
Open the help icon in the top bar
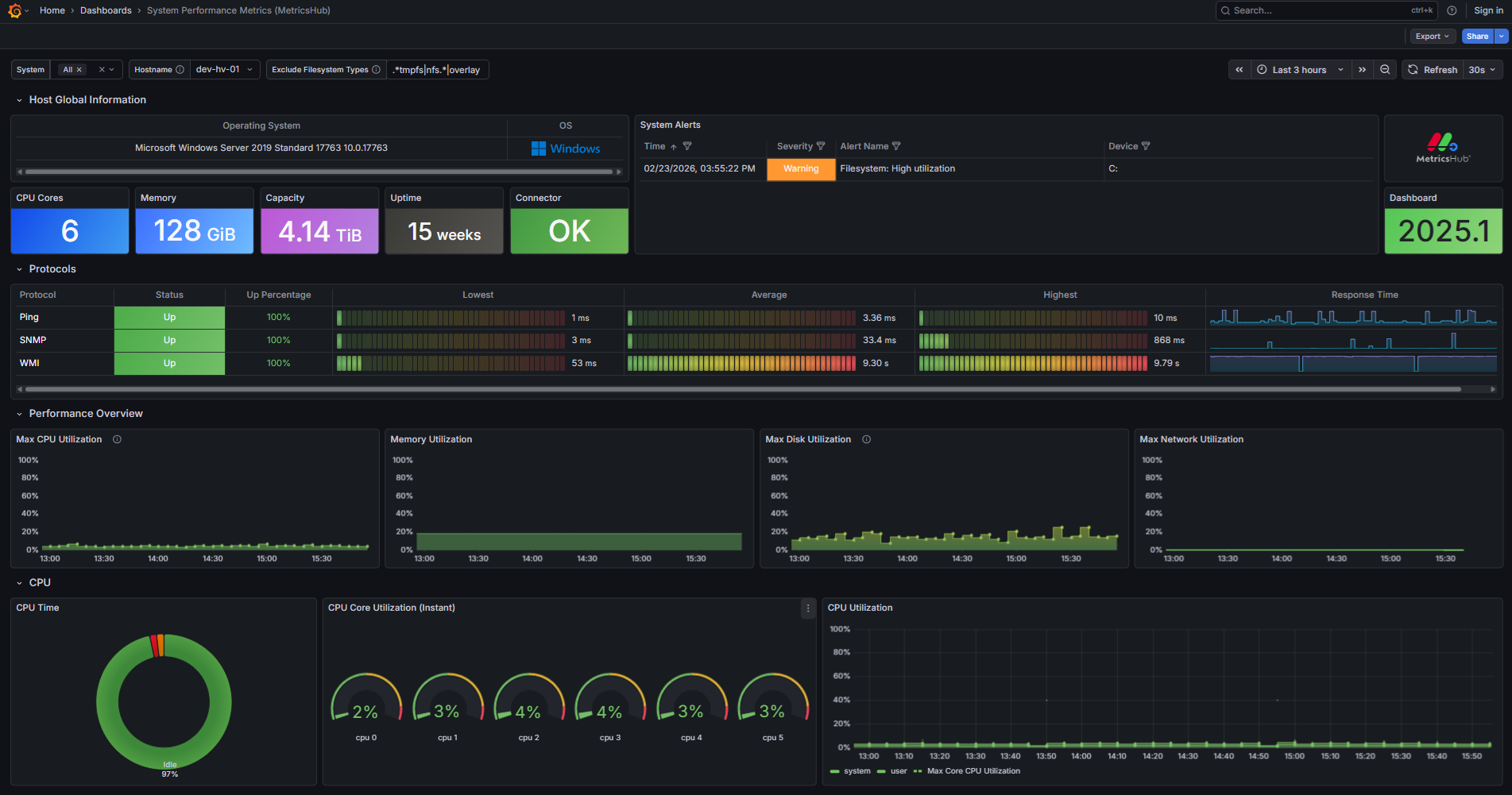pyautogui.click(x=1452, y=10)
